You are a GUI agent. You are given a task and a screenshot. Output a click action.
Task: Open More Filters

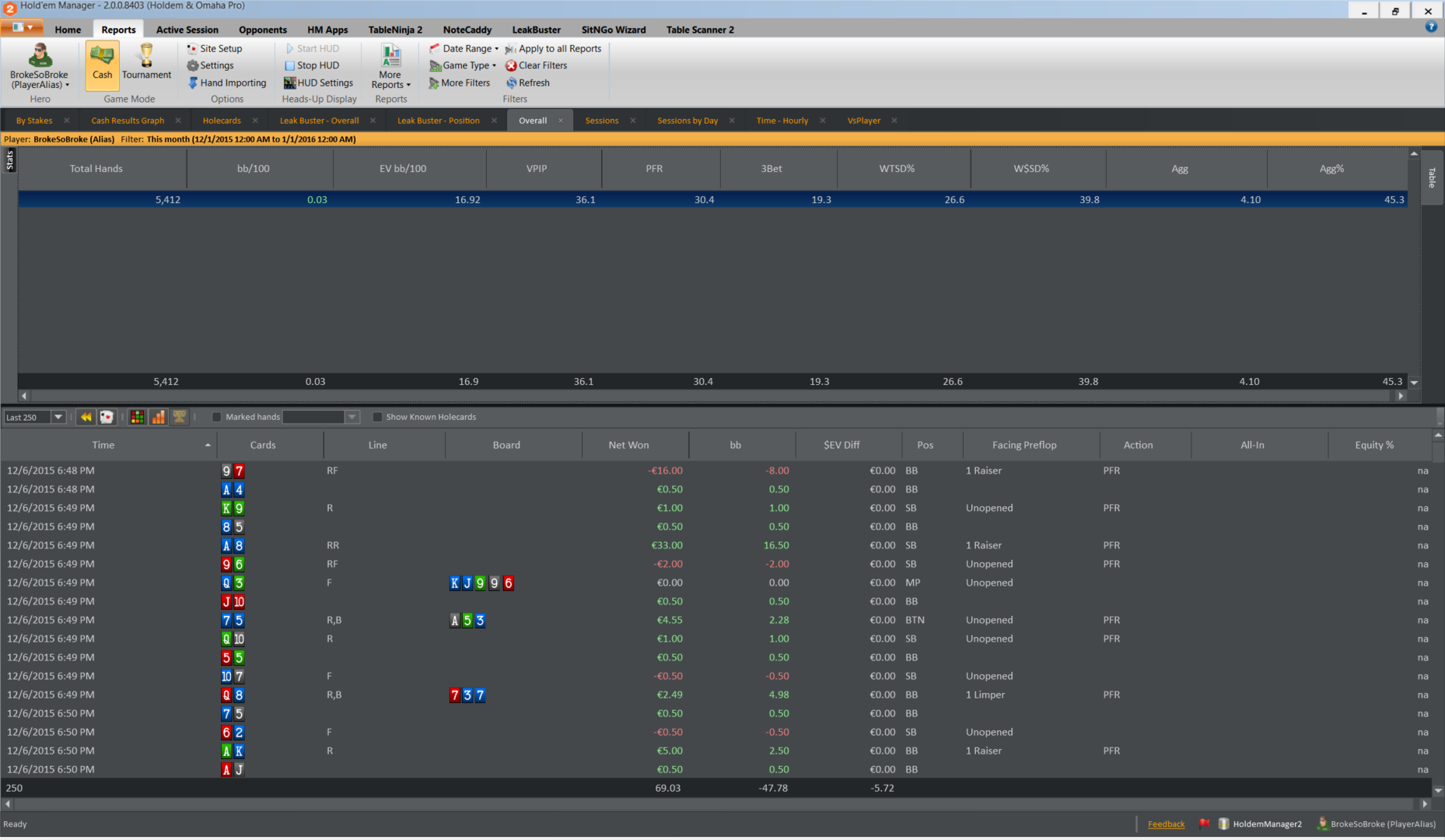460,82
